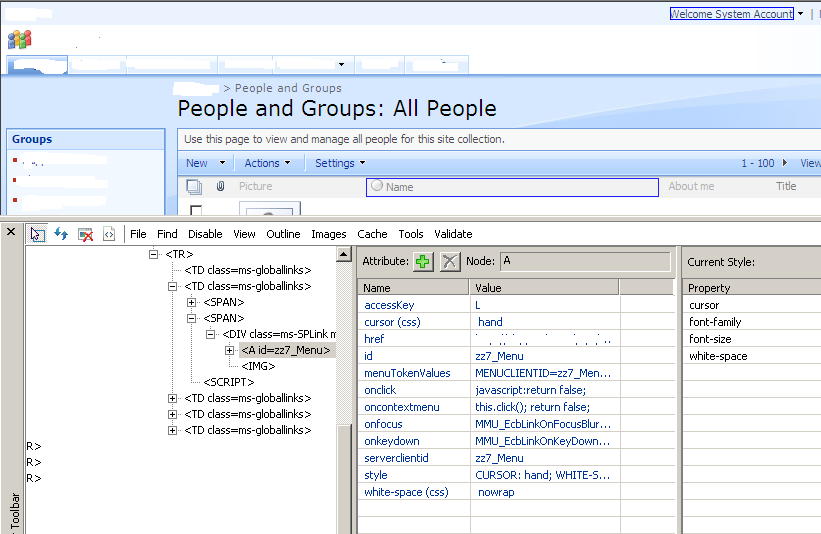The image size is (821, 534).
Task: Select the white-space (css) attribute row
Action: pyautogui.click(x=516, y=492)
